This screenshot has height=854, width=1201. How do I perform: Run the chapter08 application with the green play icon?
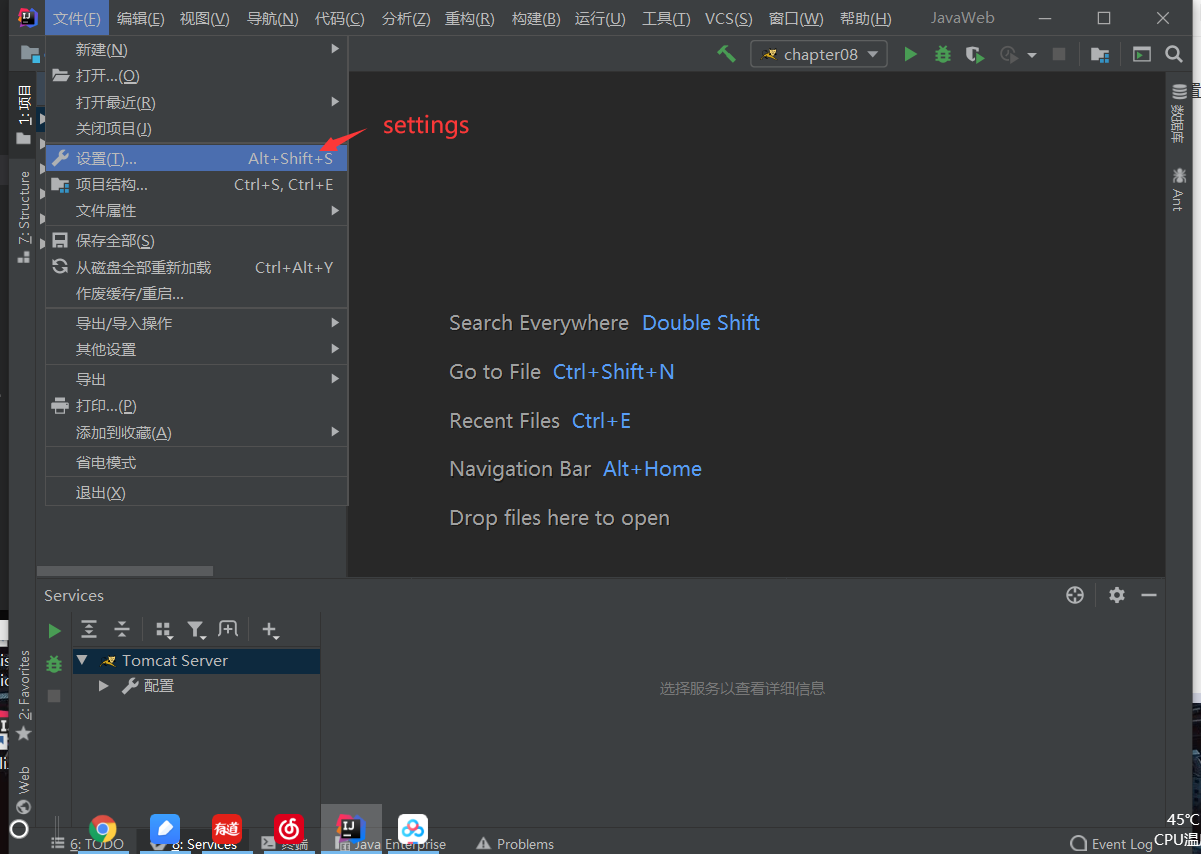click(910, 54)
